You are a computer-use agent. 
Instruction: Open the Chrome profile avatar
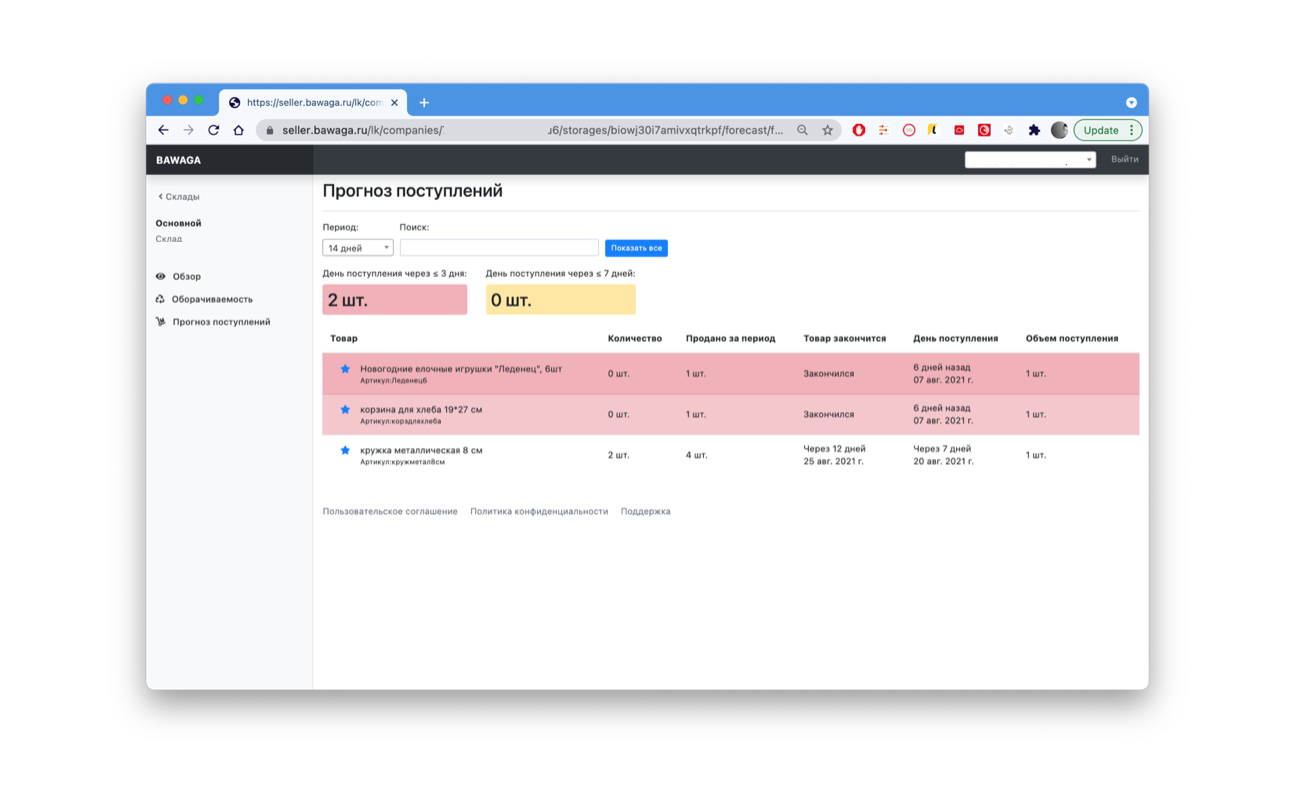pos(1059,130)
